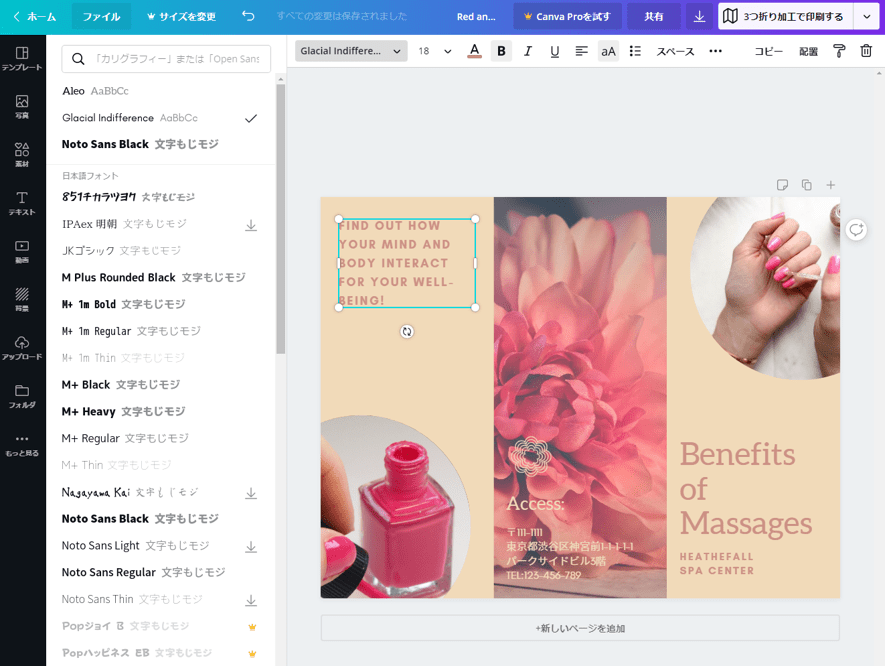Screen dimensions: 885x666
Task: Open the Photos panel in sidebar
Action: click(22, 107)
